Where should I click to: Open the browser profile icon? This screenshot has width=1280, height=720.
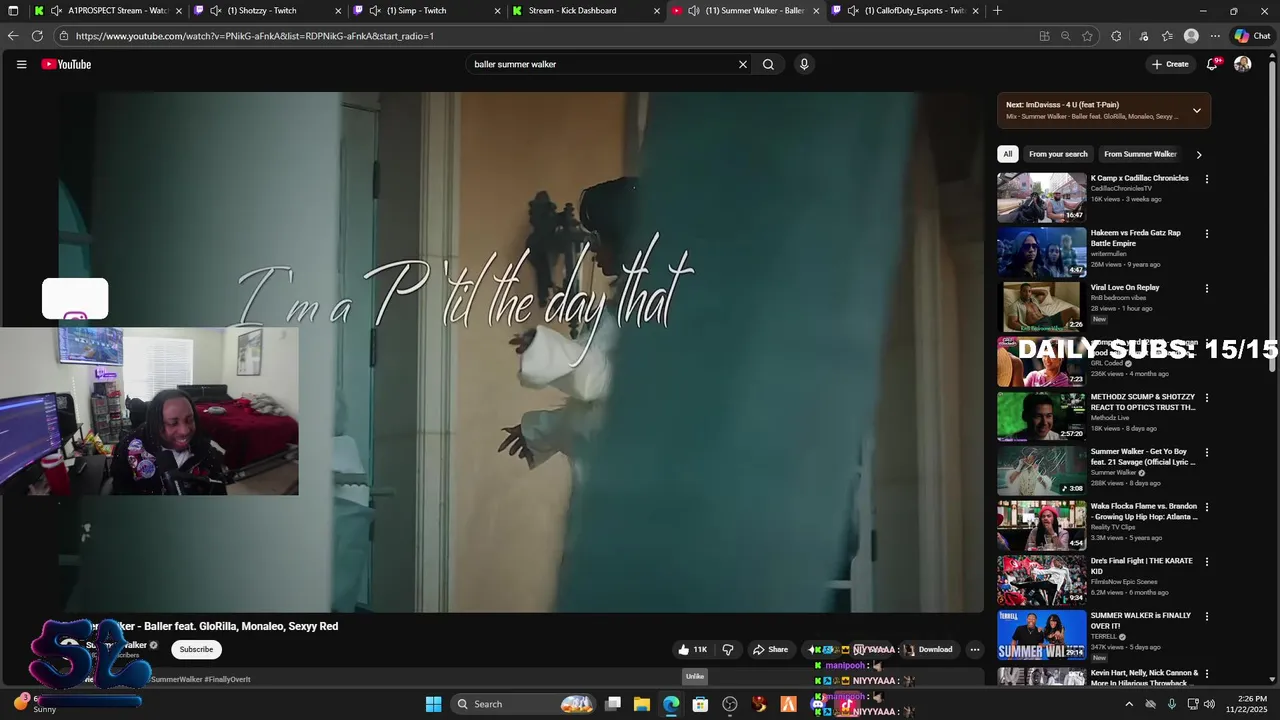tap(1191, 36)
